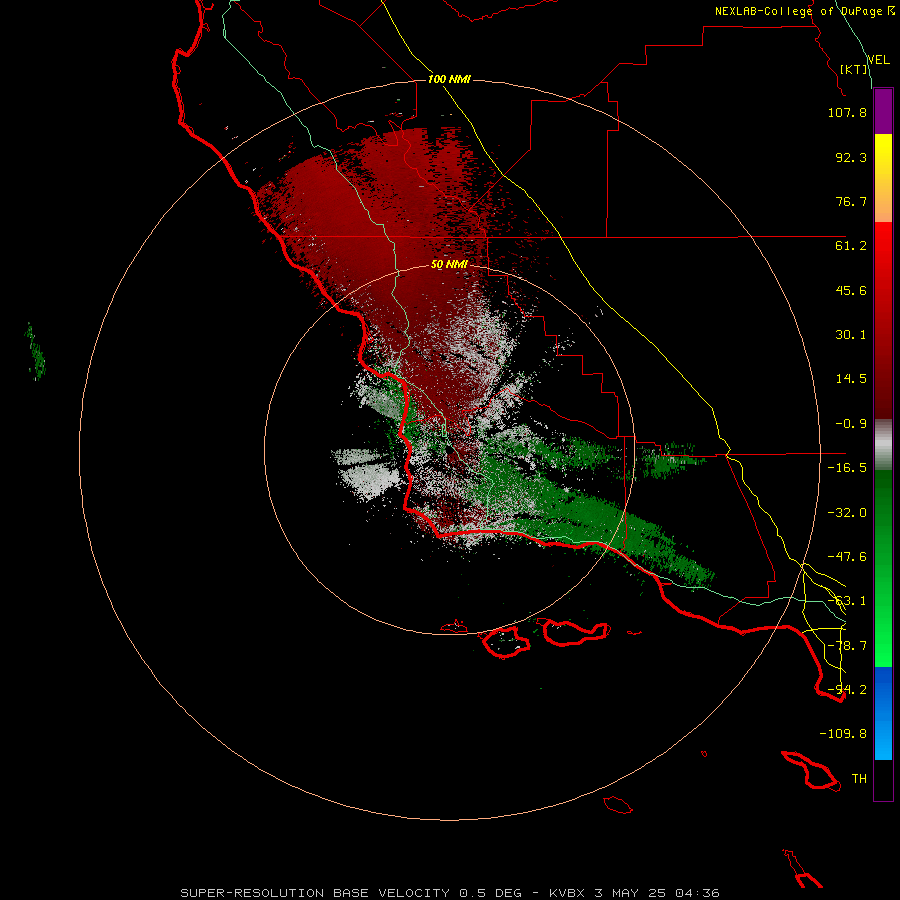
Task: Click the TH threshold label
Action: pyautogui.click(x=859, y=779)
